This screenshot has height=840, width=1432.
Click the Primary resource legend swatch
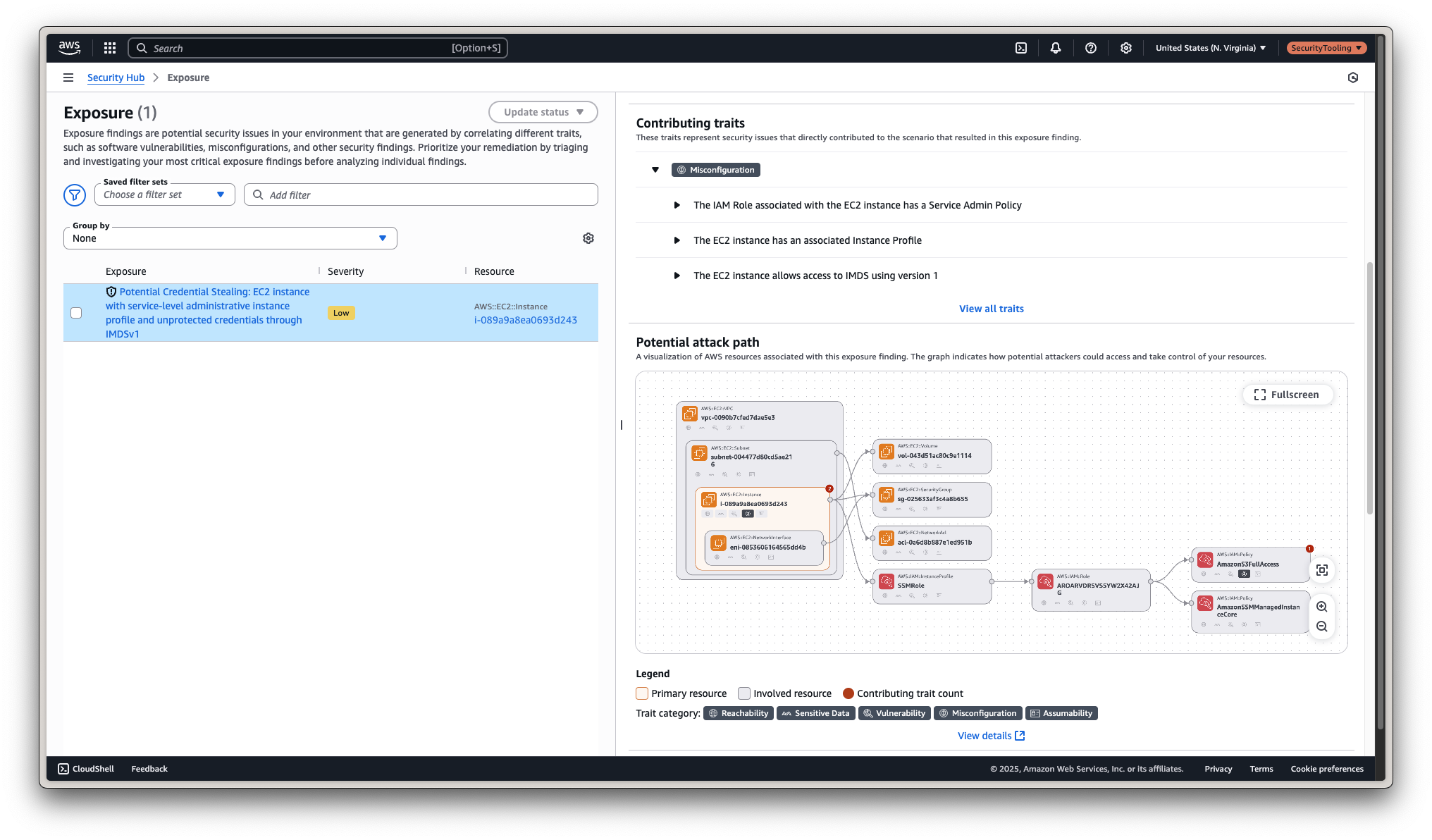(642, 693)
